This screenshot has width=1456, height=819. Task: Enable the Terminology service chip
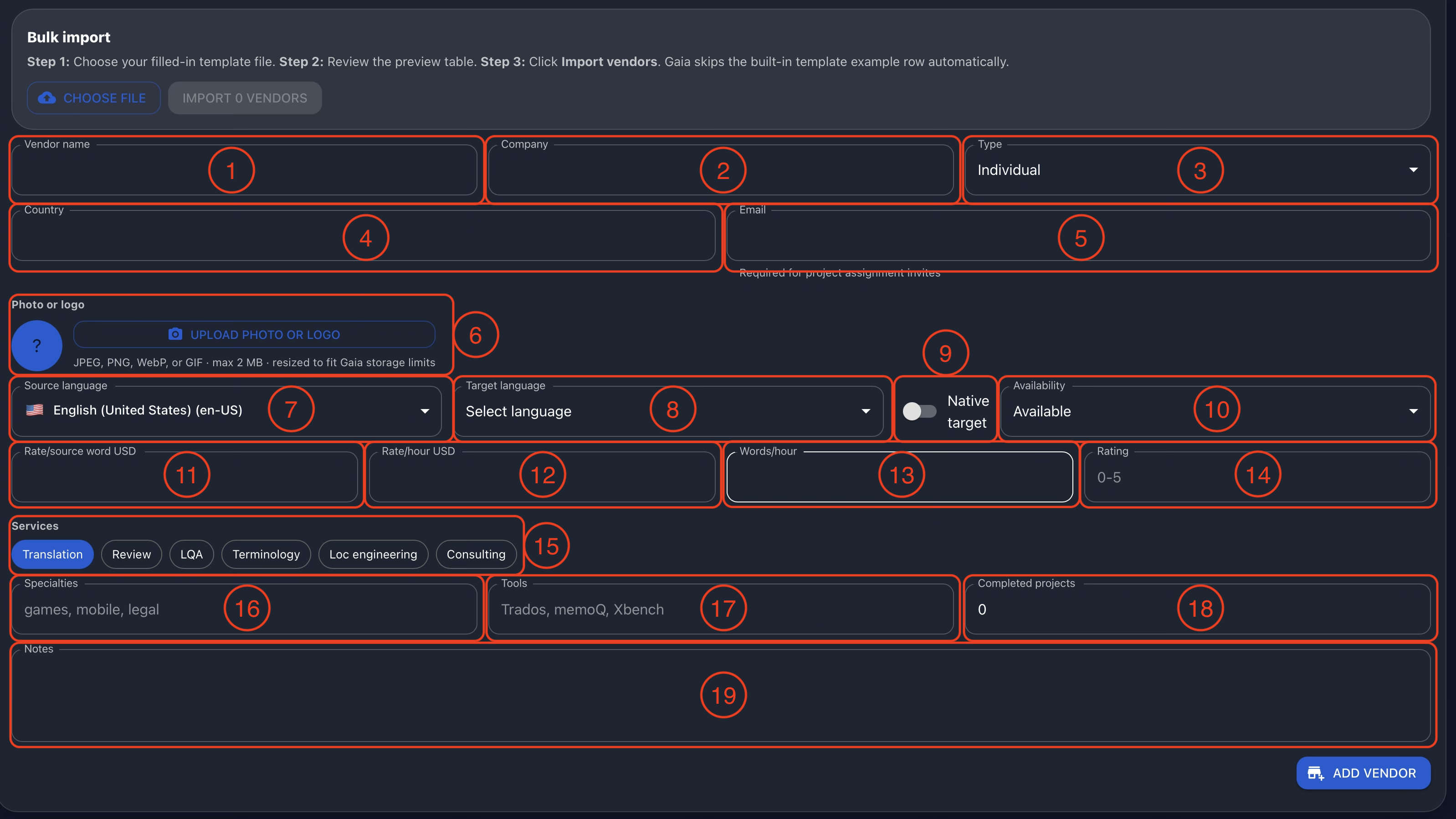coord(266,554)
